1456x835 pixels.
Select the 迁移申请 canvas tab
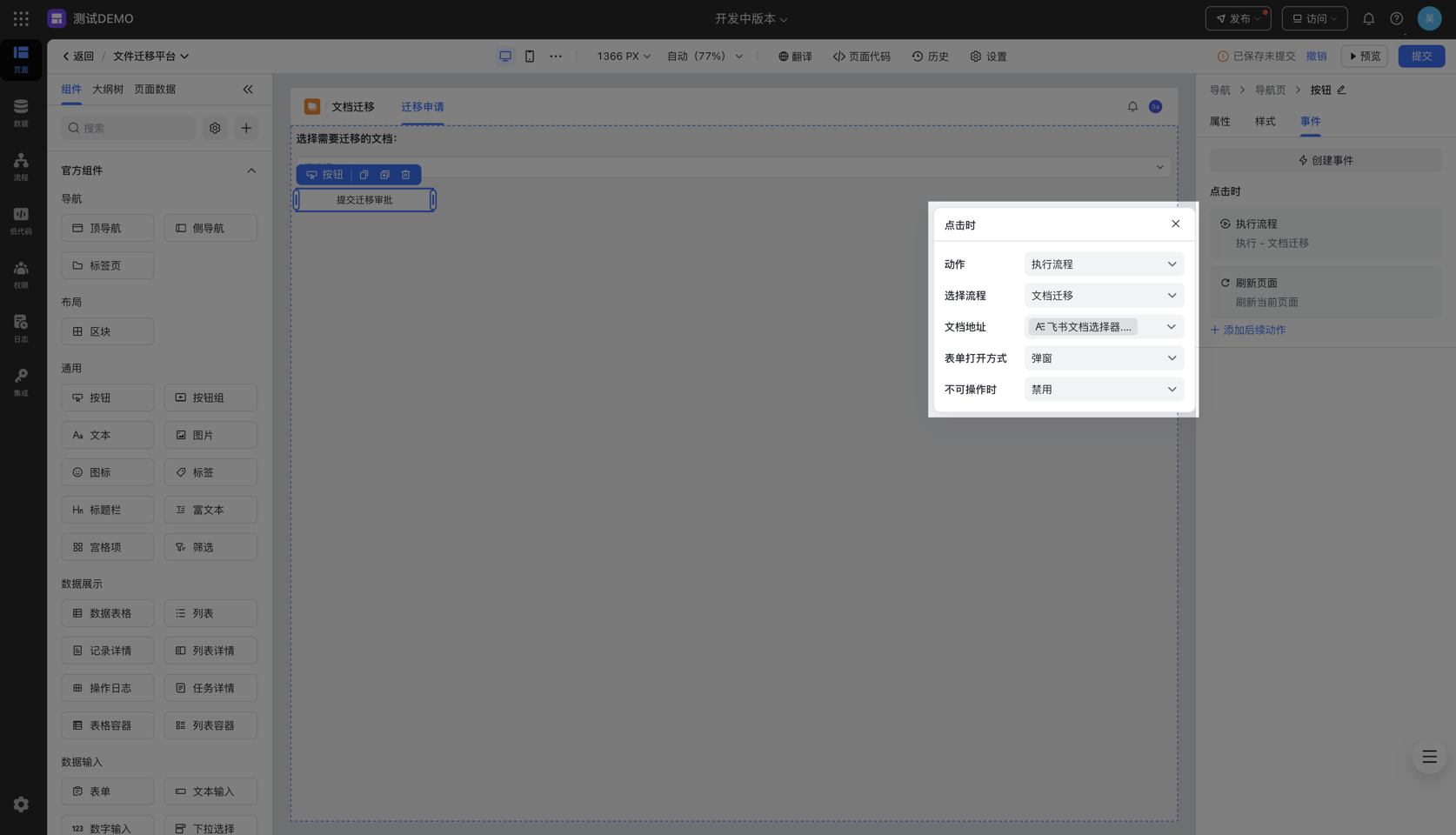click(423, 106)
